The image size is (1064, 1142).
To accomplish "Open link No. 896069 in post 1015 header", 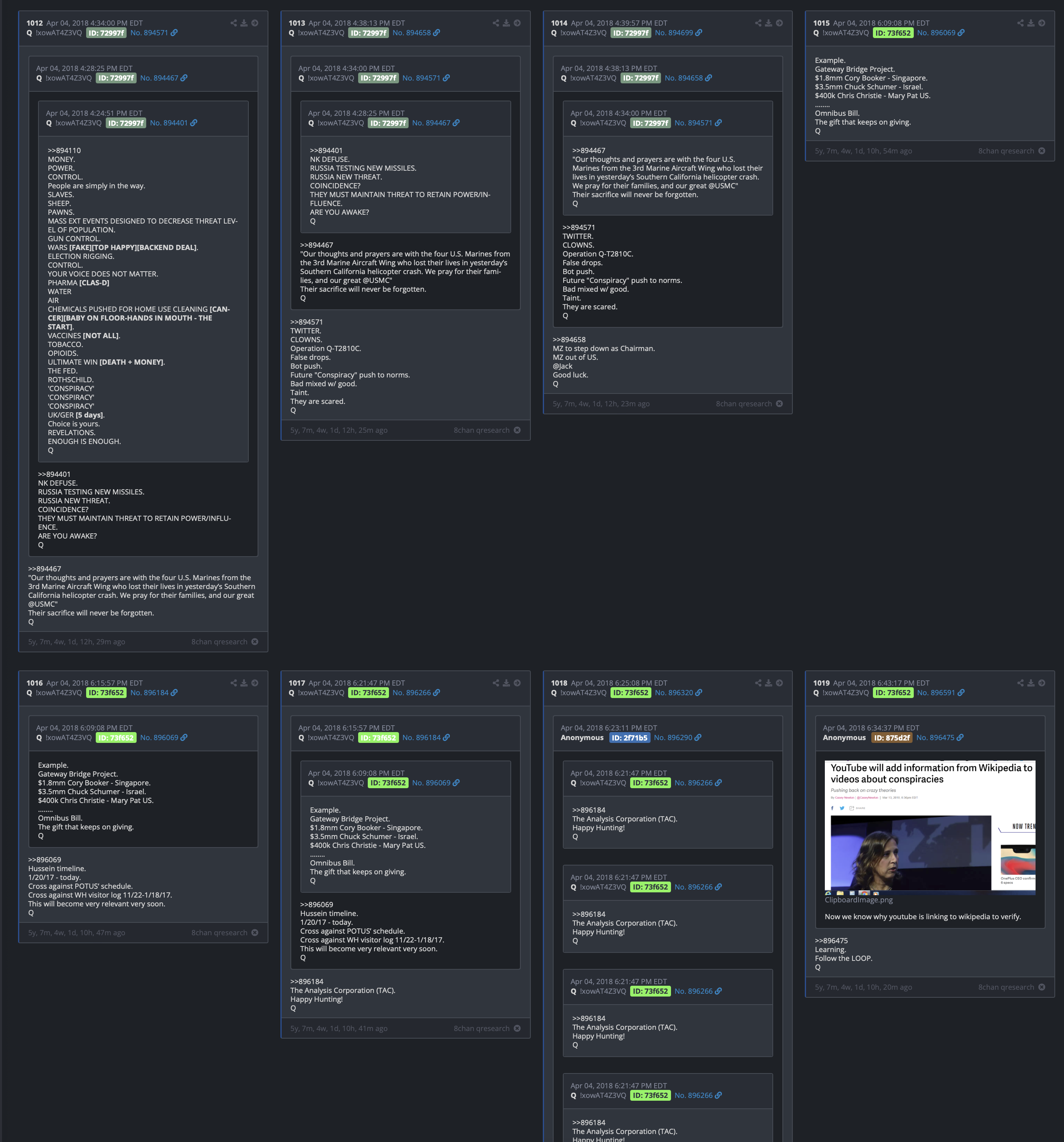I will click(941, 33).
